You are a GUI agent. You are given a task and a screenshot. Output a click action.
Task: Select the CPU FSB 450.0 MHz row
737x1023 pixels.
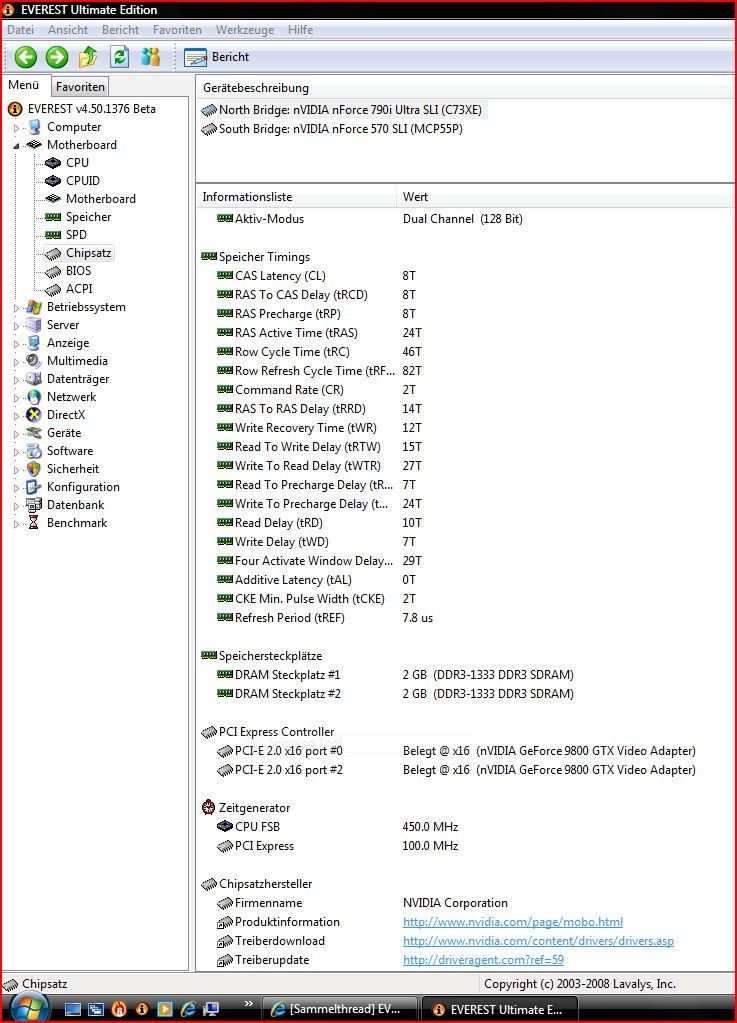(338, 827)
